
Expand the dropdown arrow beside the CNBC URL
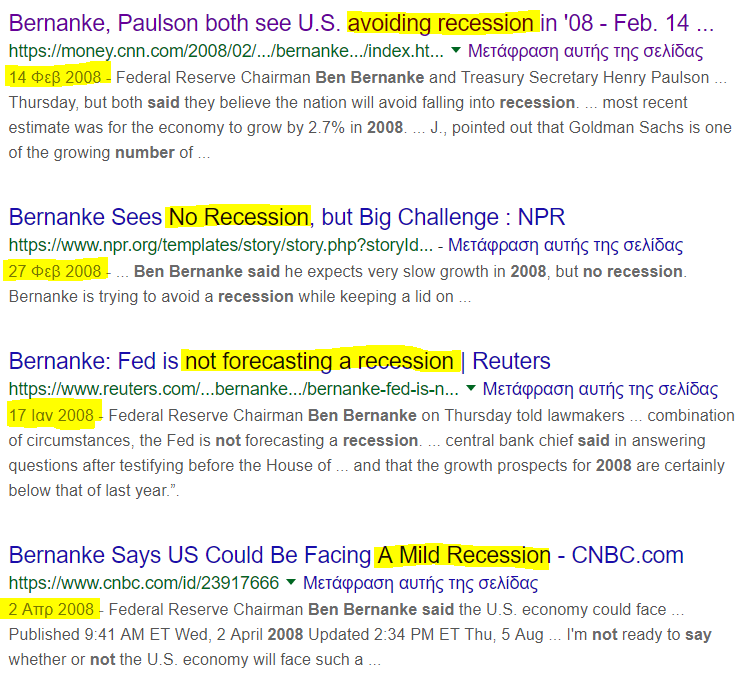coord(291,583)
